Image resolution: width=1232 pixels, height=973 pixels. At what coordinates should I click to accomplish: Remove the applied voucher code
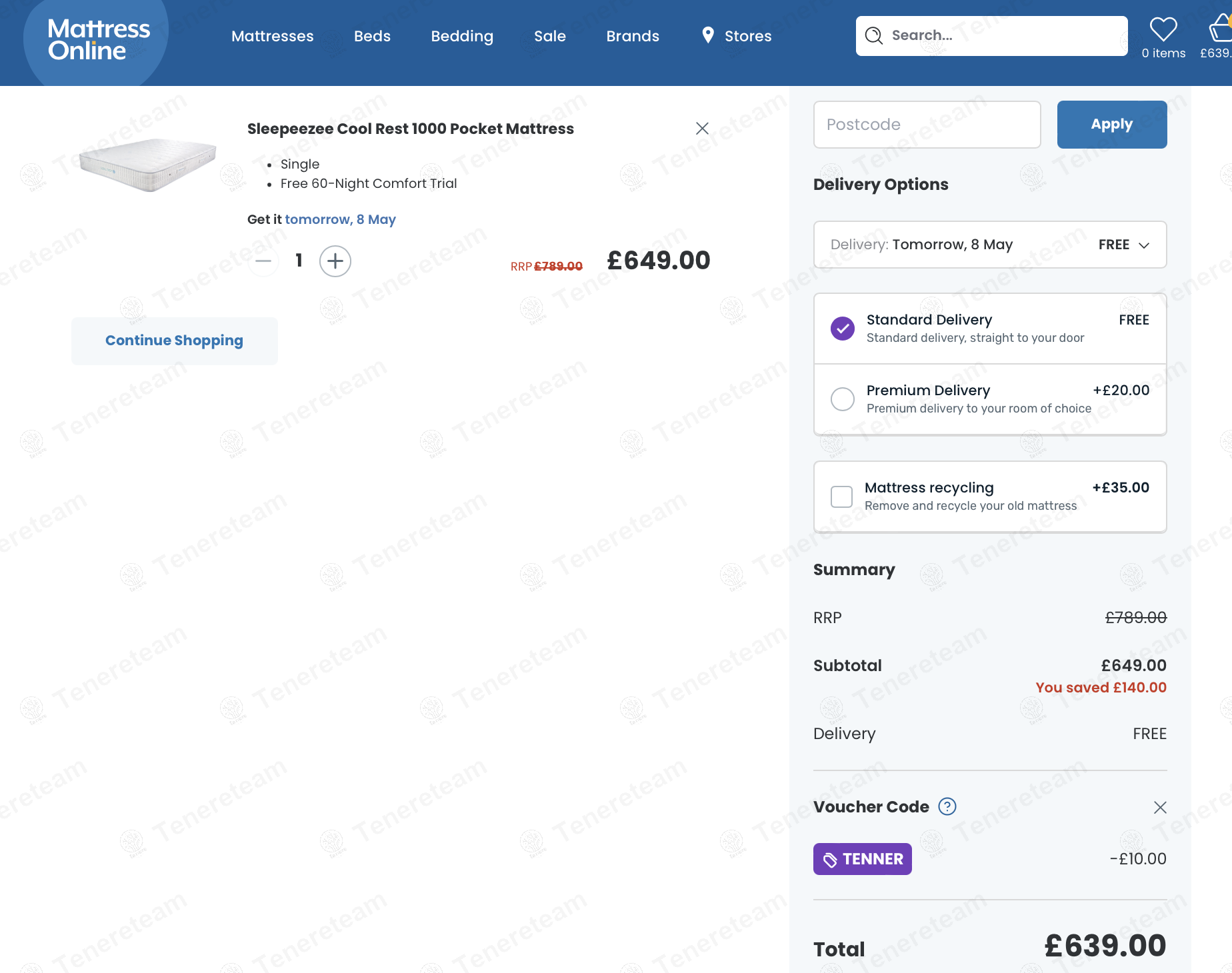point(1160,807)
